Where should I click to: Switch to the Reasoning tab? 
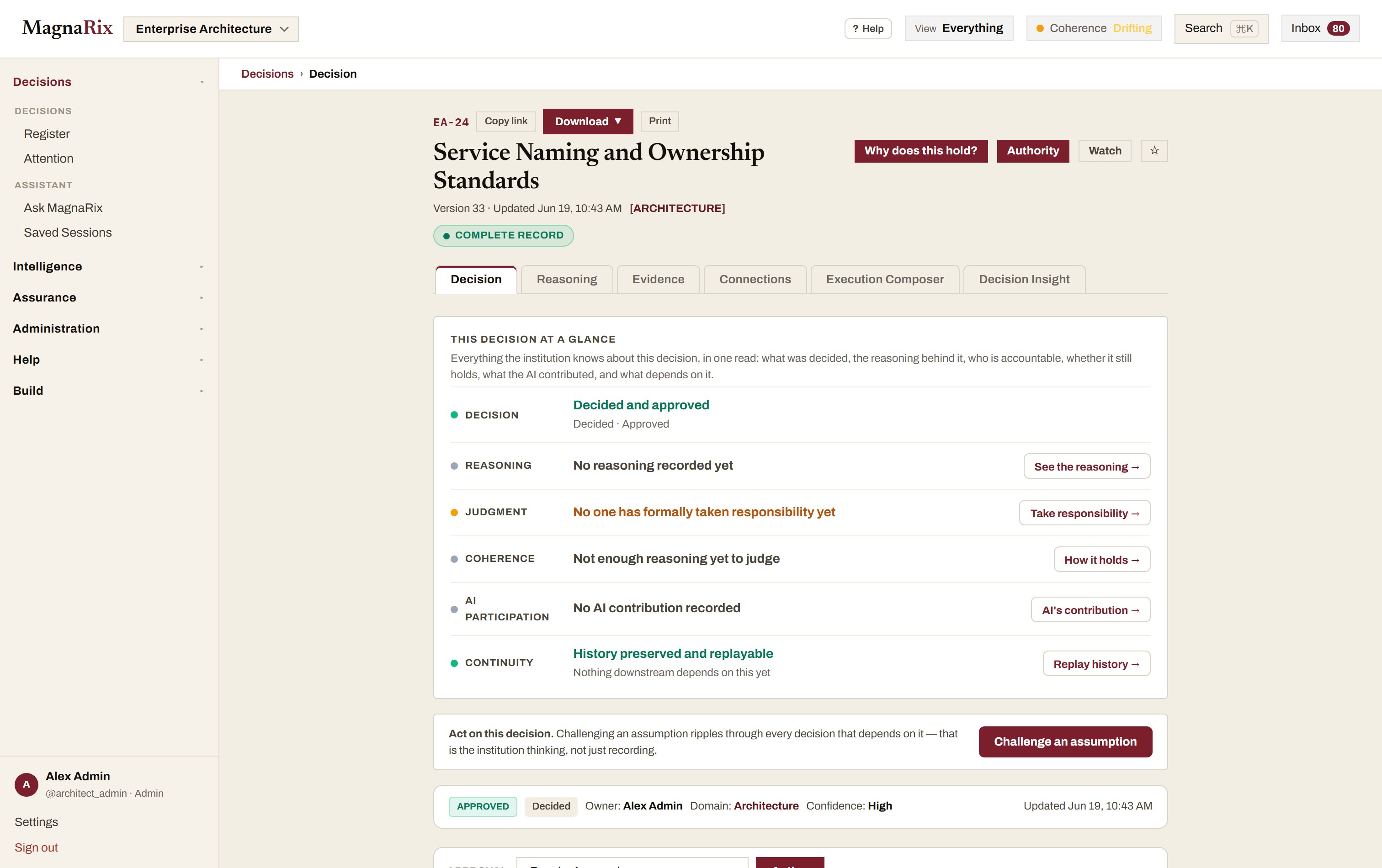566,280
